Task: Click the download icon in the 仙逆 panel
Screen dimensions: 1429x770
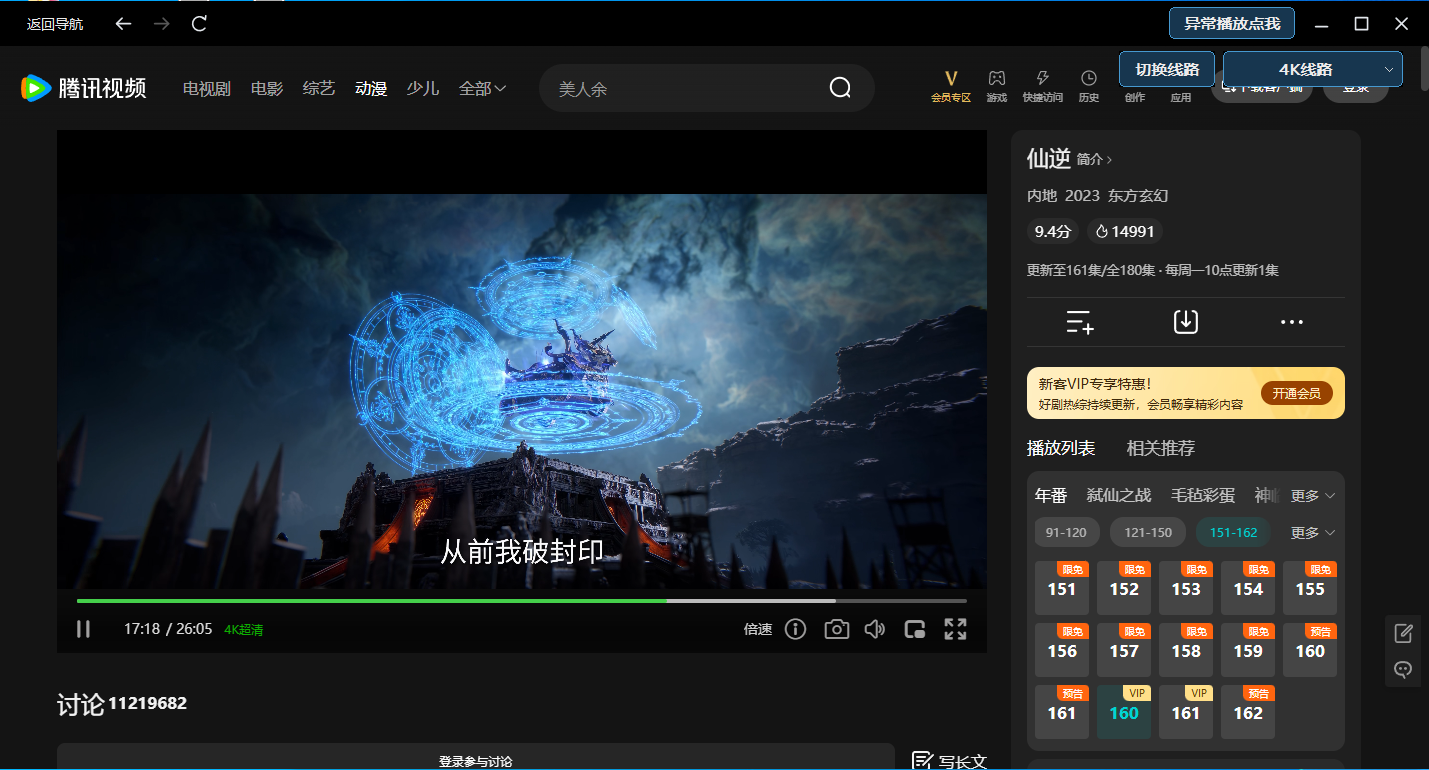Action: coord(1186,322)
